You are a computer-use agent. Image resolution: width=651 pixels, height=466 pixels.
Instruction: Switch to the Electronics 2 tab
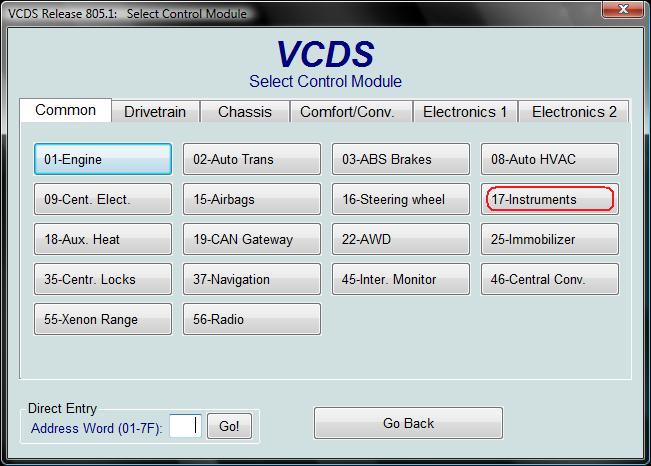(574, 111)
